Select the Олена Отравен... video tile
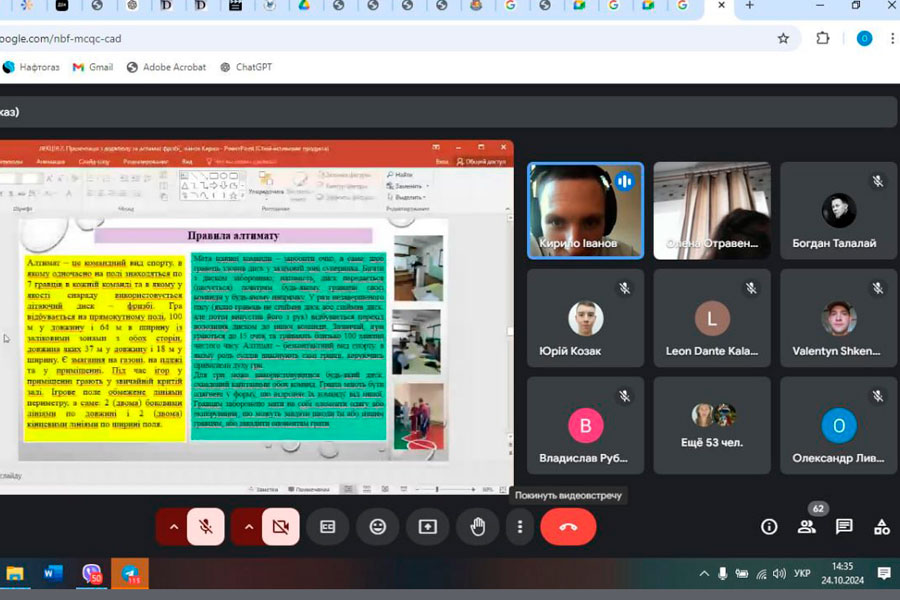Image resolution: width=900 pixels, height=600 pixels. click(712, 211)
